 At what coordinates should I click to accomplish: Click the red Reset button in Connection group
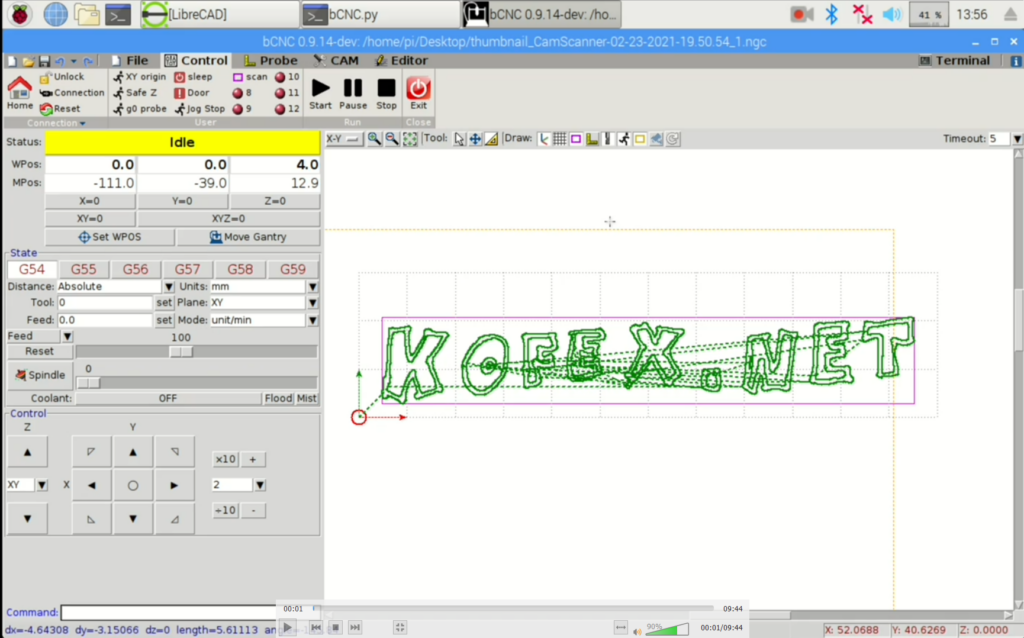coord(60,108)
